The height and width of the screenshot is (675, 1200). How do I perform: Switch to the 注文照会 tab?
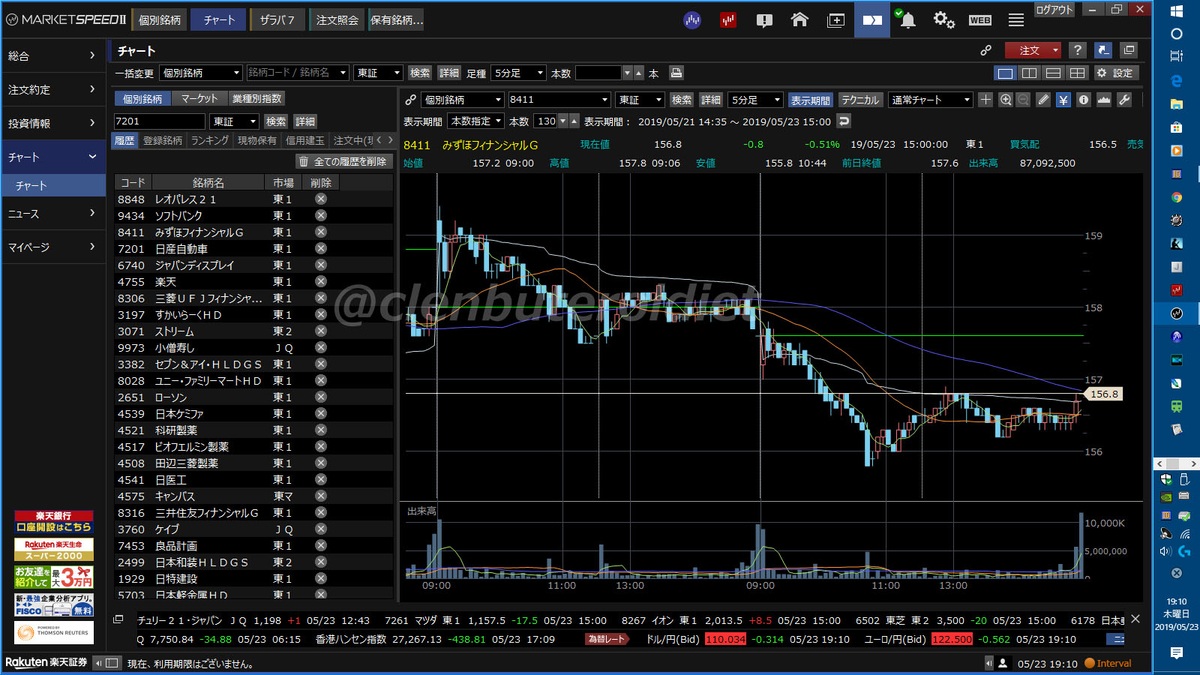(337, 19)
